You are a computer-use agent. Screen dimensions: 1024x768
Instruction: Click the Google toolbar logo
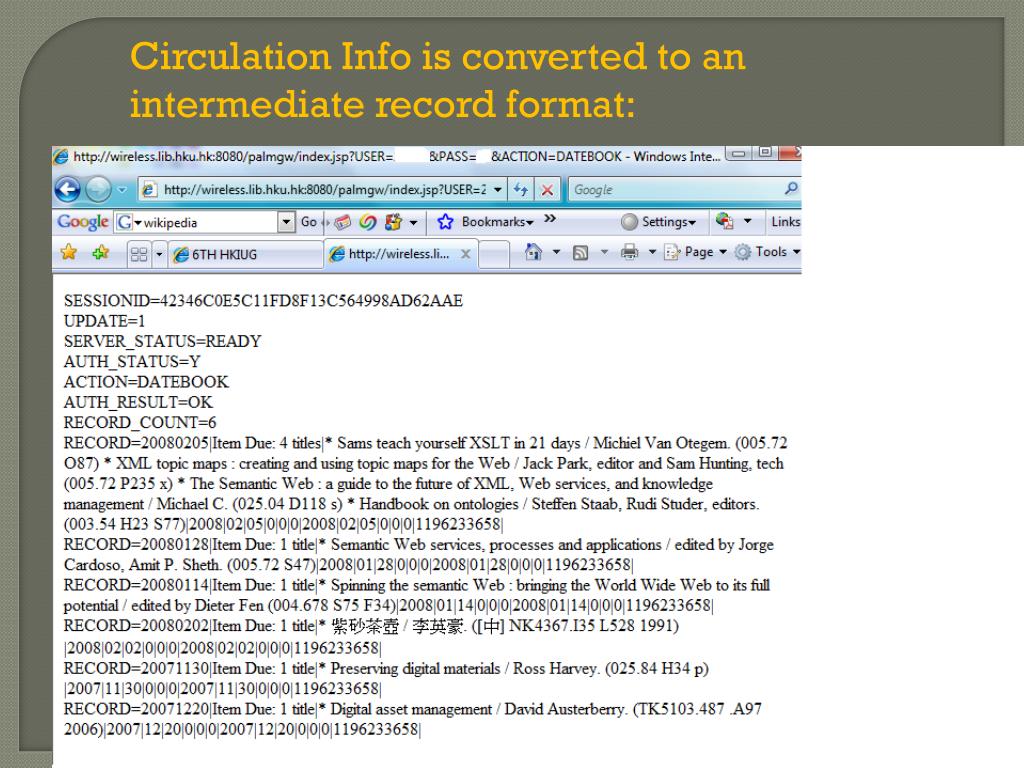[x=82, y=222]
